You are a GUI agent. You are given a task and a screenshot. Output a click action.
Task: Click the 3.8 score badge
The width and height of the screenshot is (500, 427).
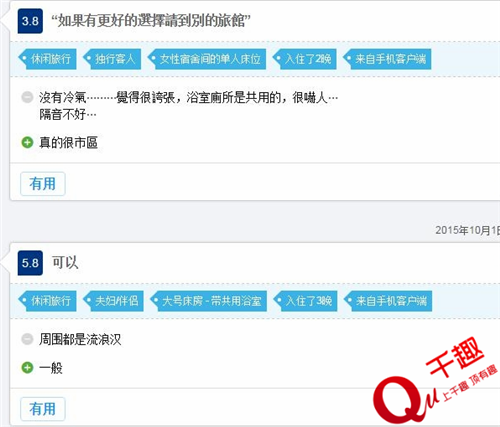coord(30,21)
